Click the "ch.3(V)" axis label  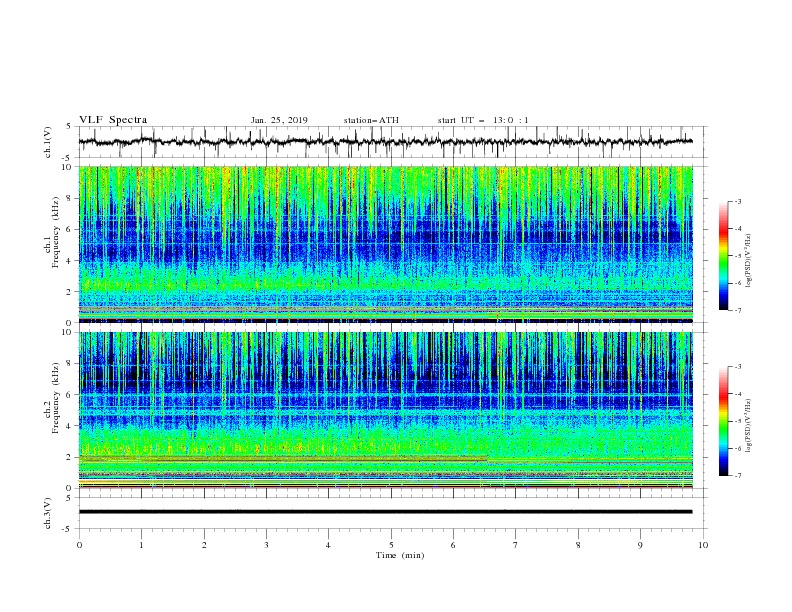(x=48, y=513)
